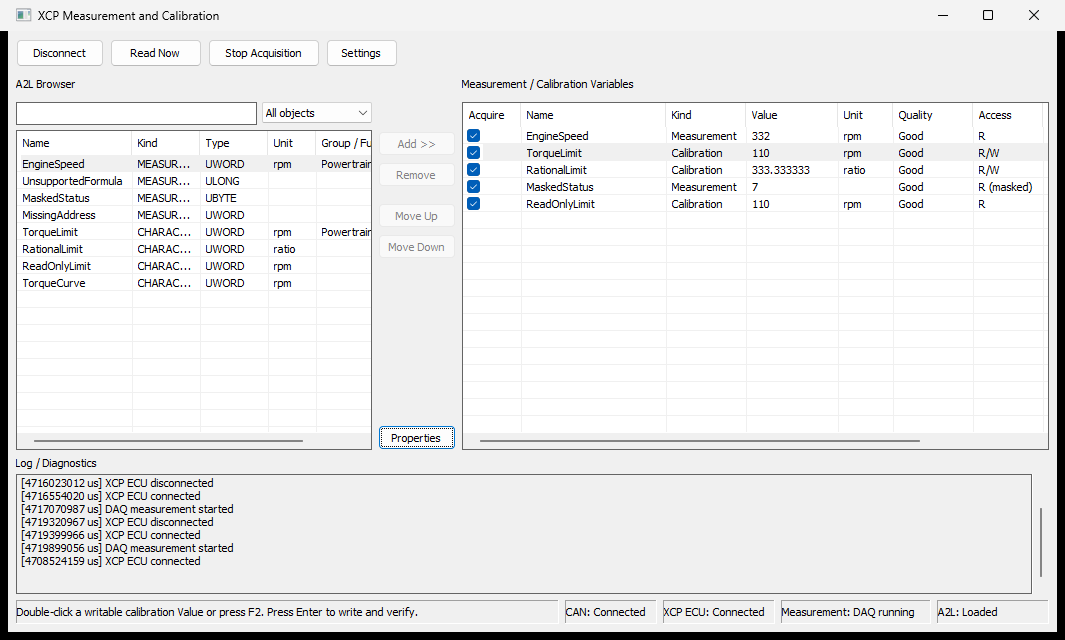The width and height of the screenshot is (1065, 640).
Task: Close the XCP Measurement and Calibration window
Action: point(1034,15)
